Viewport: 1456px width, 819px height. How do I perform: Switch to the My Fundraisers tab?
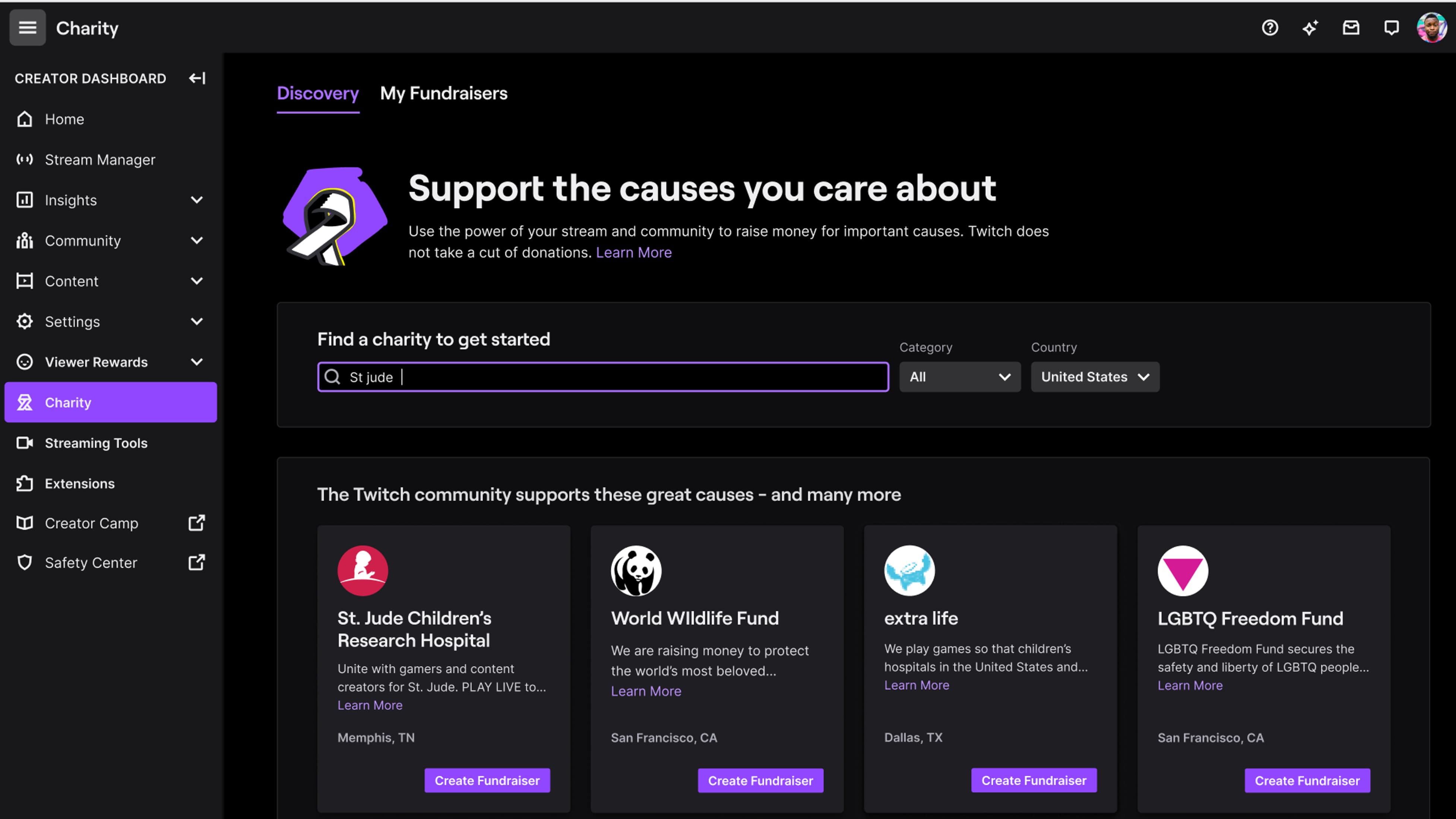444,93
